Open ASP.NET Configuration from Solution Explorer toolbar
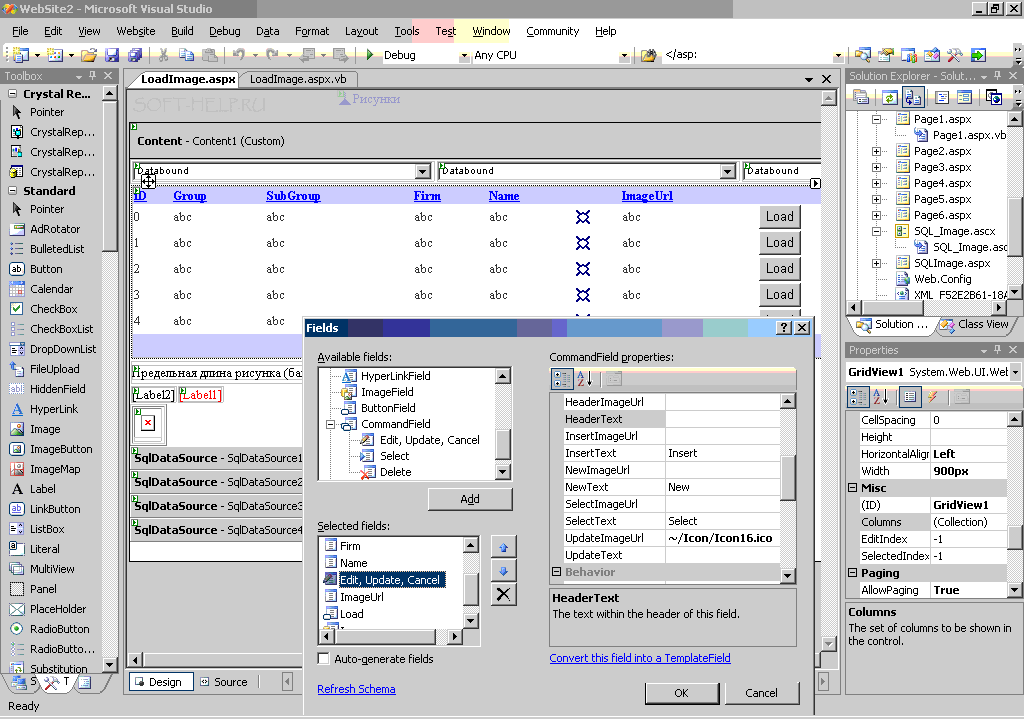This screenshot has width=1024, height=719. [x=993, y=97]
